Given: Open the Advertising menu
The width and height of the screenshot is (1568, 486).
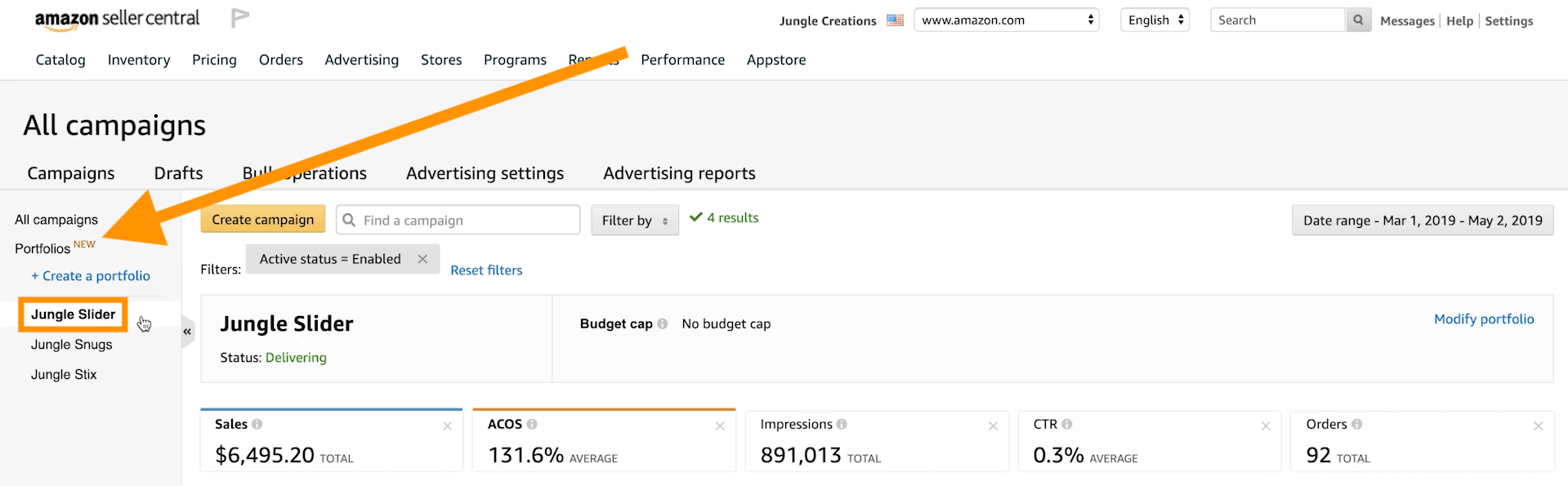Looking at the screenshot, I should coord(361,60).
